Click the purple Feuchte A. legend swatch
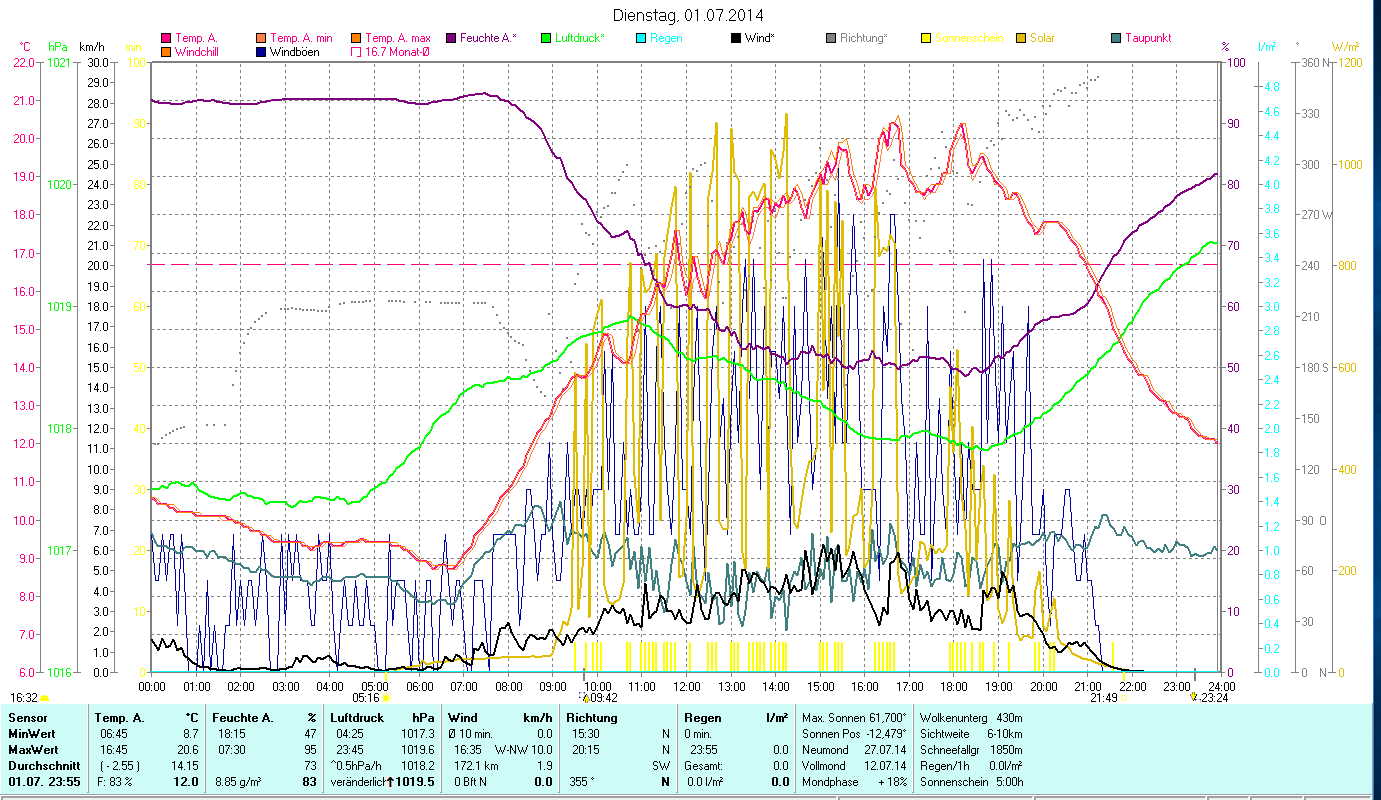This screenshot has height=800, width=1381. [x=450, y=38]
